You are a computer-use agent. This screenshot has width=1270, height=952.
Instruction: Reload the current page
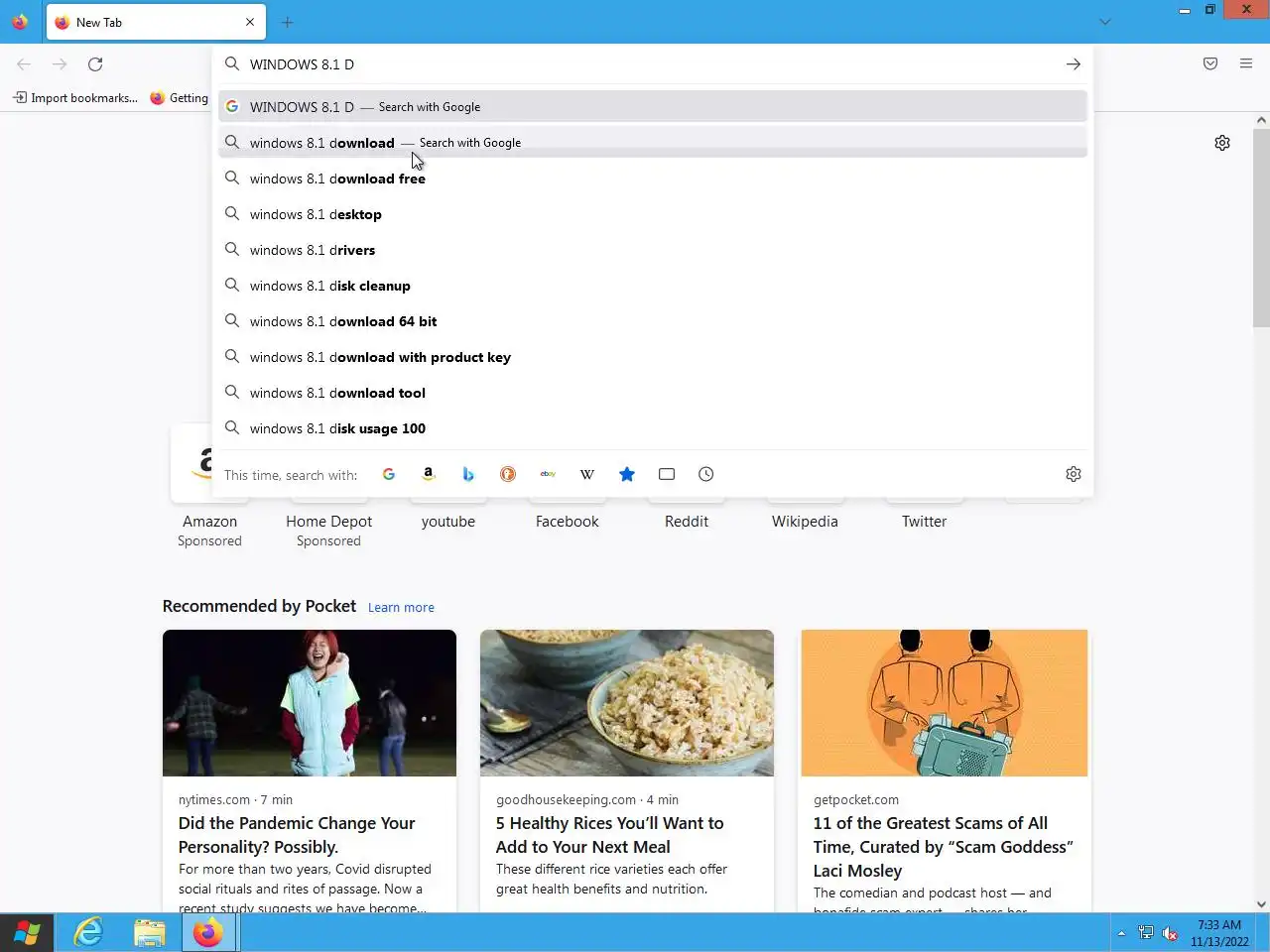[x=95, y=64]
